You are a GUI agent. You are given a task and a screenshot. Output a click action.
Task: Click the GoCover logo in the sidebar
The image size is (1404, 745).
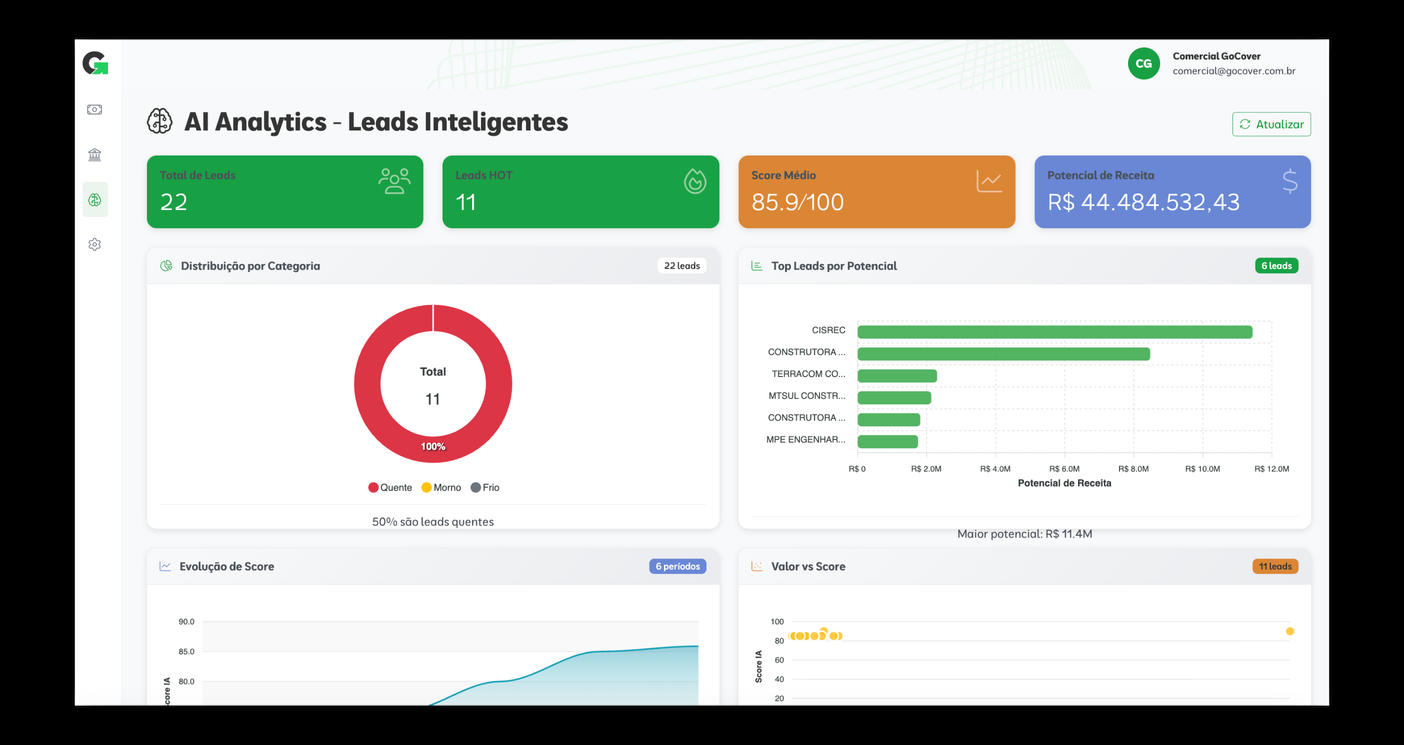click(95, 64)
